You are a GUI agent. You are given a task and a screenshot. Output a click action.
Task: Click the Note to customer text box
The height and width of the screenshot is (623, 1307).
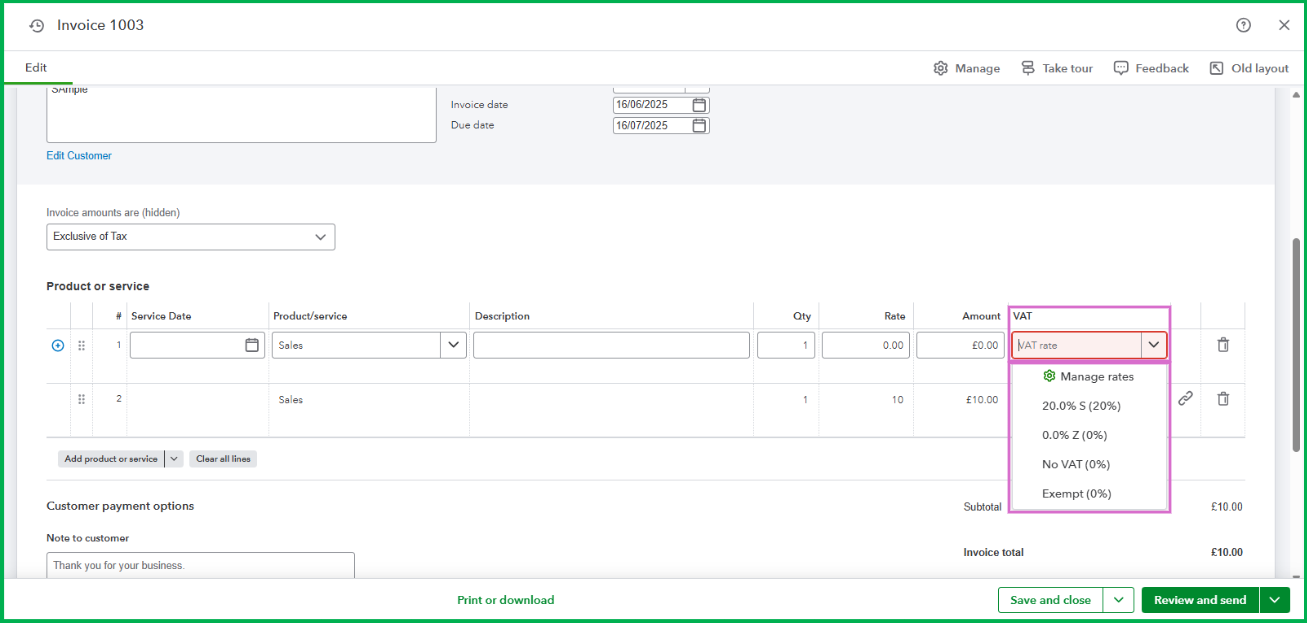pos(200,566)
